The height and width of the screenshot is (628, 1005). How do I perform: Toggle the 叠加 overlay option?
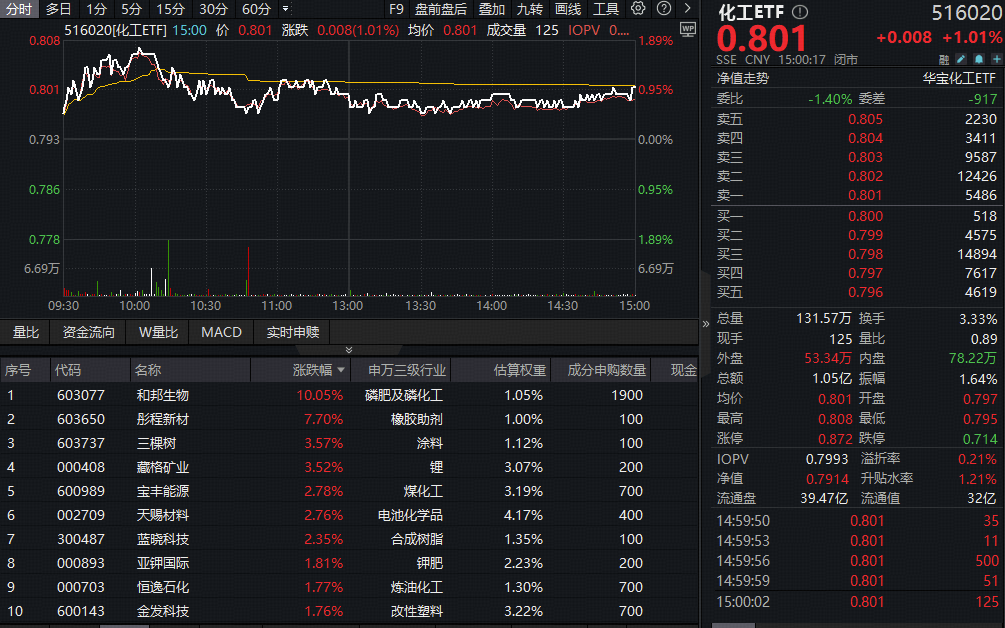pyautogui.click(x=492, y=9)
